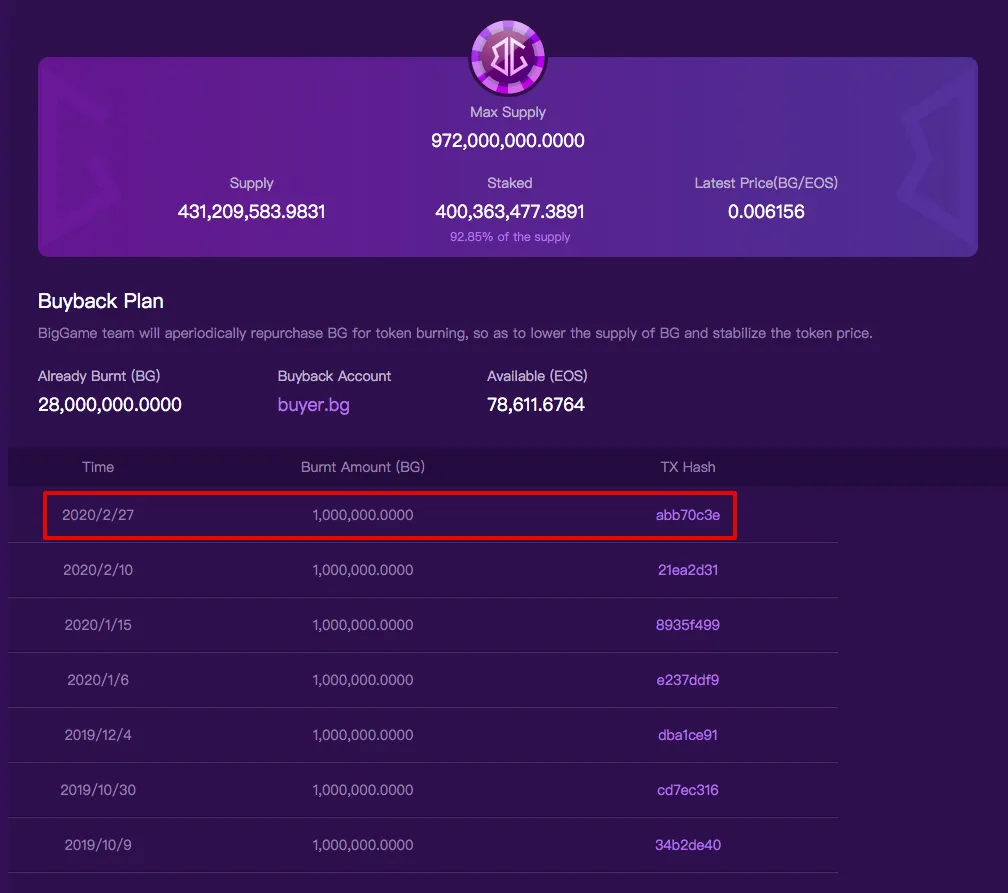Click burnt amount in the 2019/12/4 row
This screenshot has width=1008, height=893.
[x=363, y=735]
